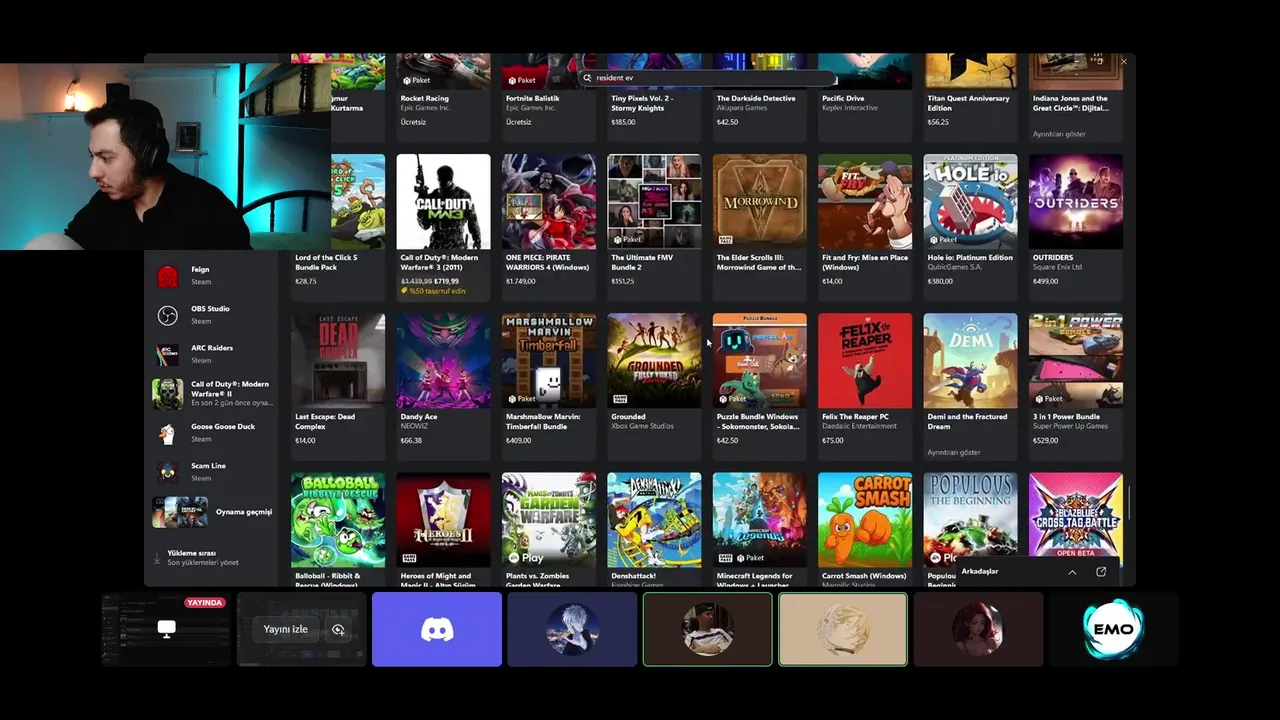Open Plants vs. Zombies Garden Warfare tile
Viewport: 1280px width, 720px height.
[x=548, y=529]
